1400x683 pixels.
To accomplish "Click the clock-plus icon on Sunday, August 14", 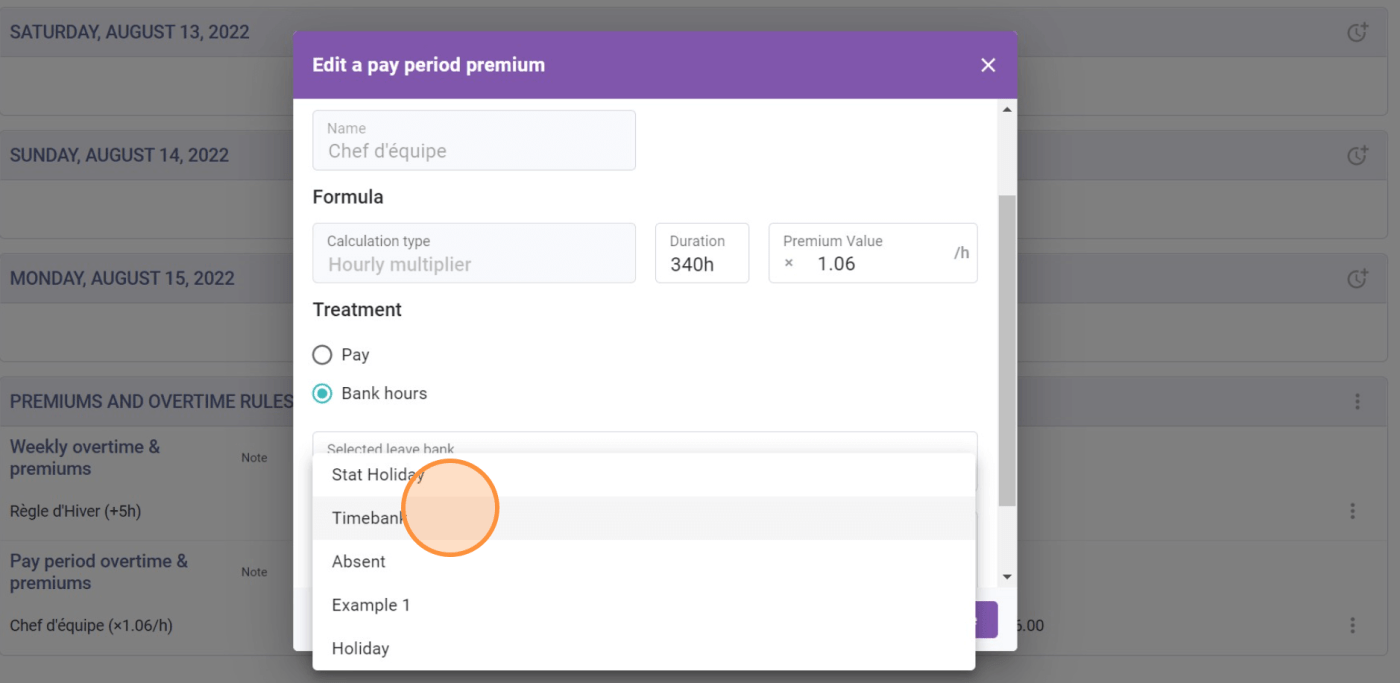I will coord(1357,155).
